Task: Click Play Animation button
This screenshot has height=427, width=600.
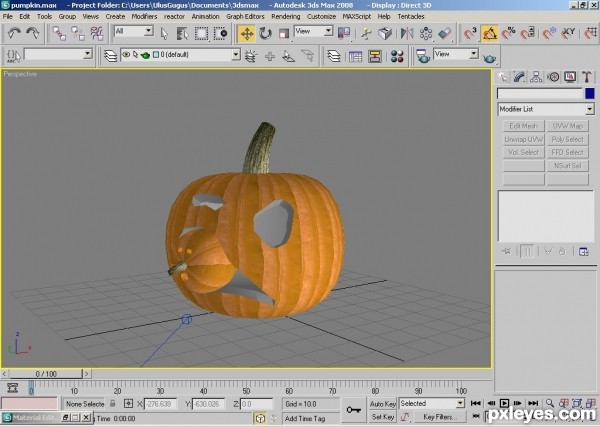Action: pos(504,403)
